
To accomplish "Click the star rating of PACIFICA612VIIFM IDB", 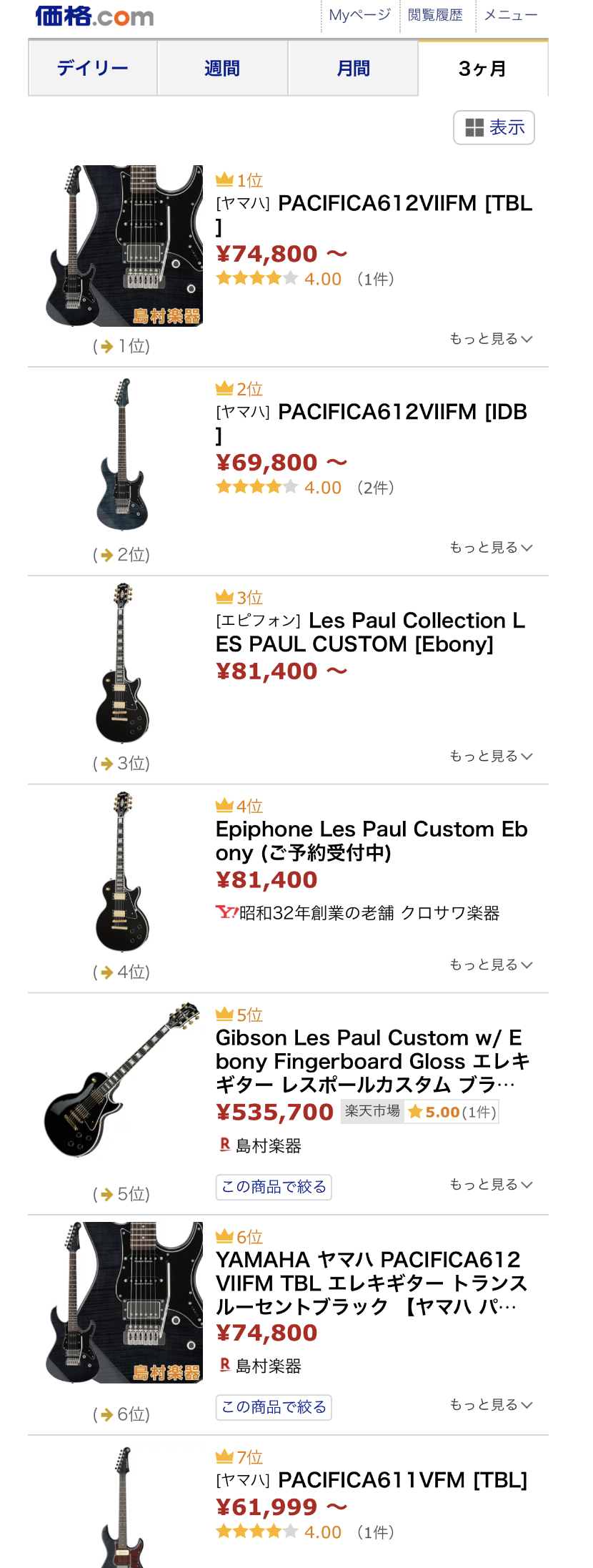I will [256, 487].
